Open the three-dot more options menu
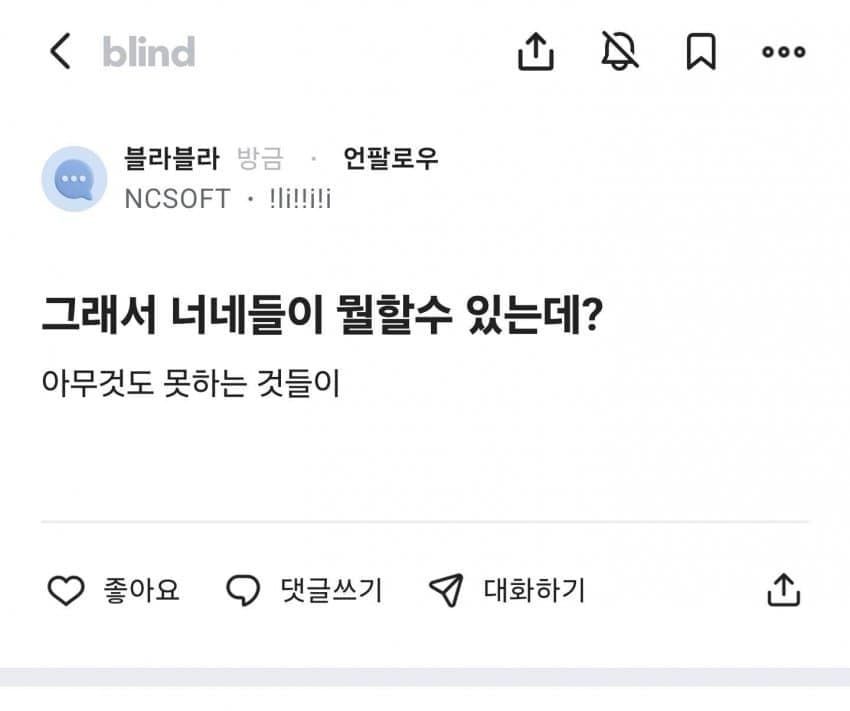850x711 pixels. point(783,51)
